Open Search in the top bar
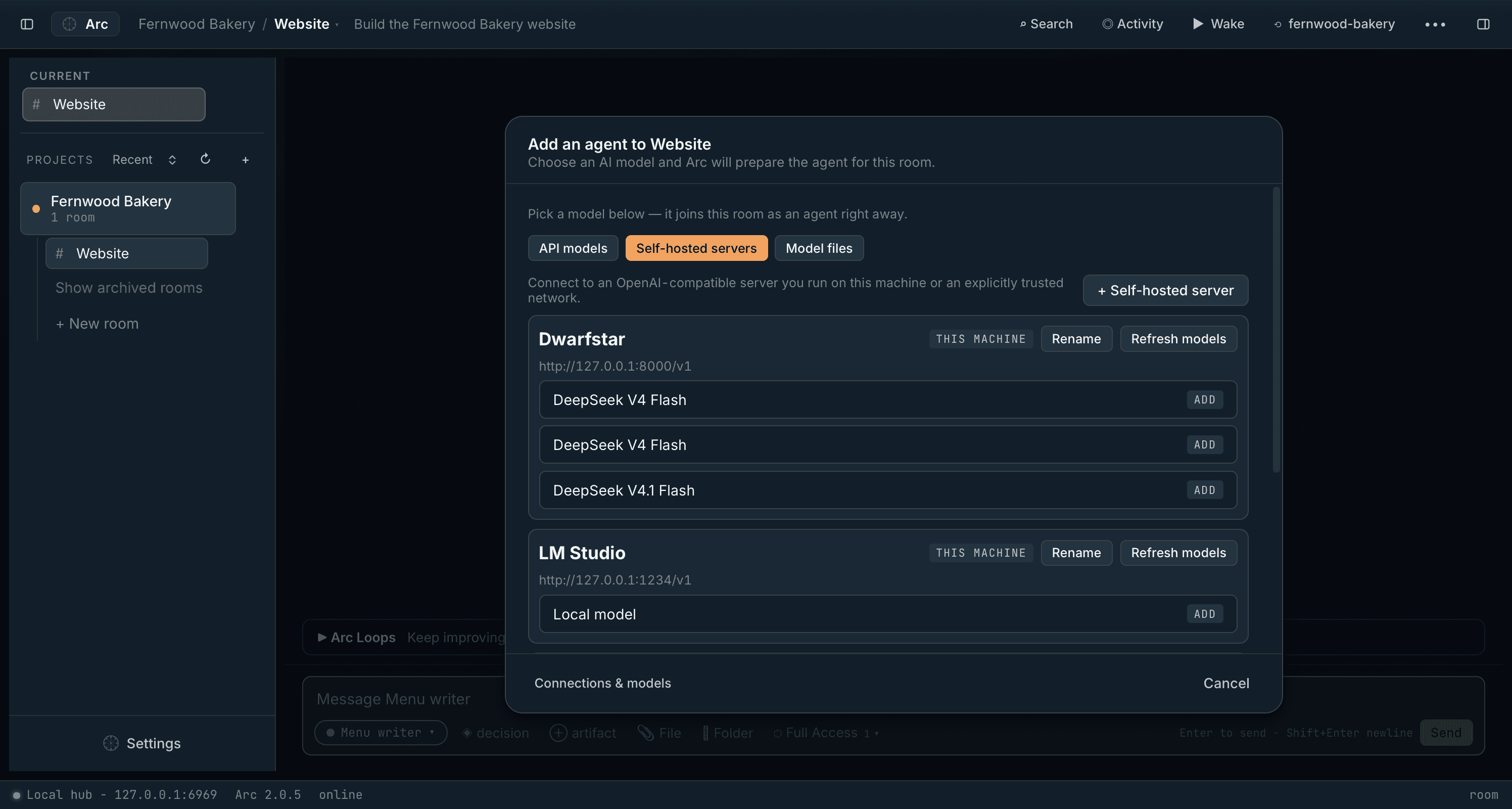This screenshot has width=1512, height=809. (x=1046, y=24)
